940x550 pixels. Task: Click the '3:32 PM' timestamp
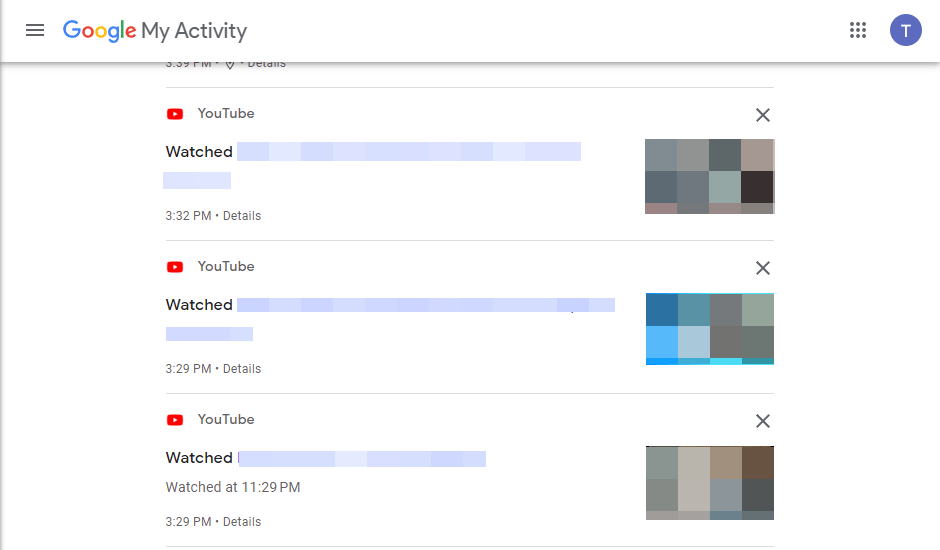(188, 216)
